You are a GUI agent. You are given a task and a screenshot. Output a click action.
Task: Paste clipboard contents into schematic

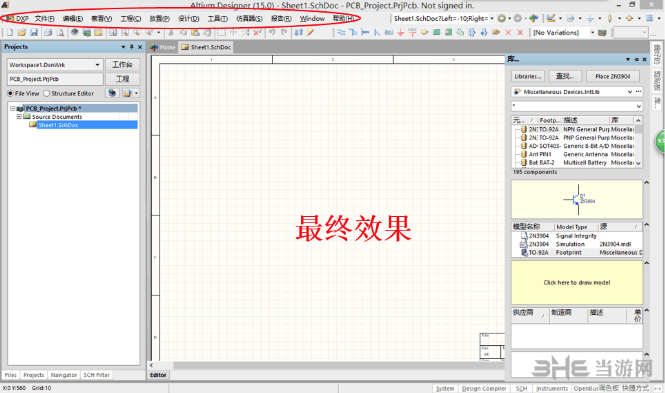[195, 33]
